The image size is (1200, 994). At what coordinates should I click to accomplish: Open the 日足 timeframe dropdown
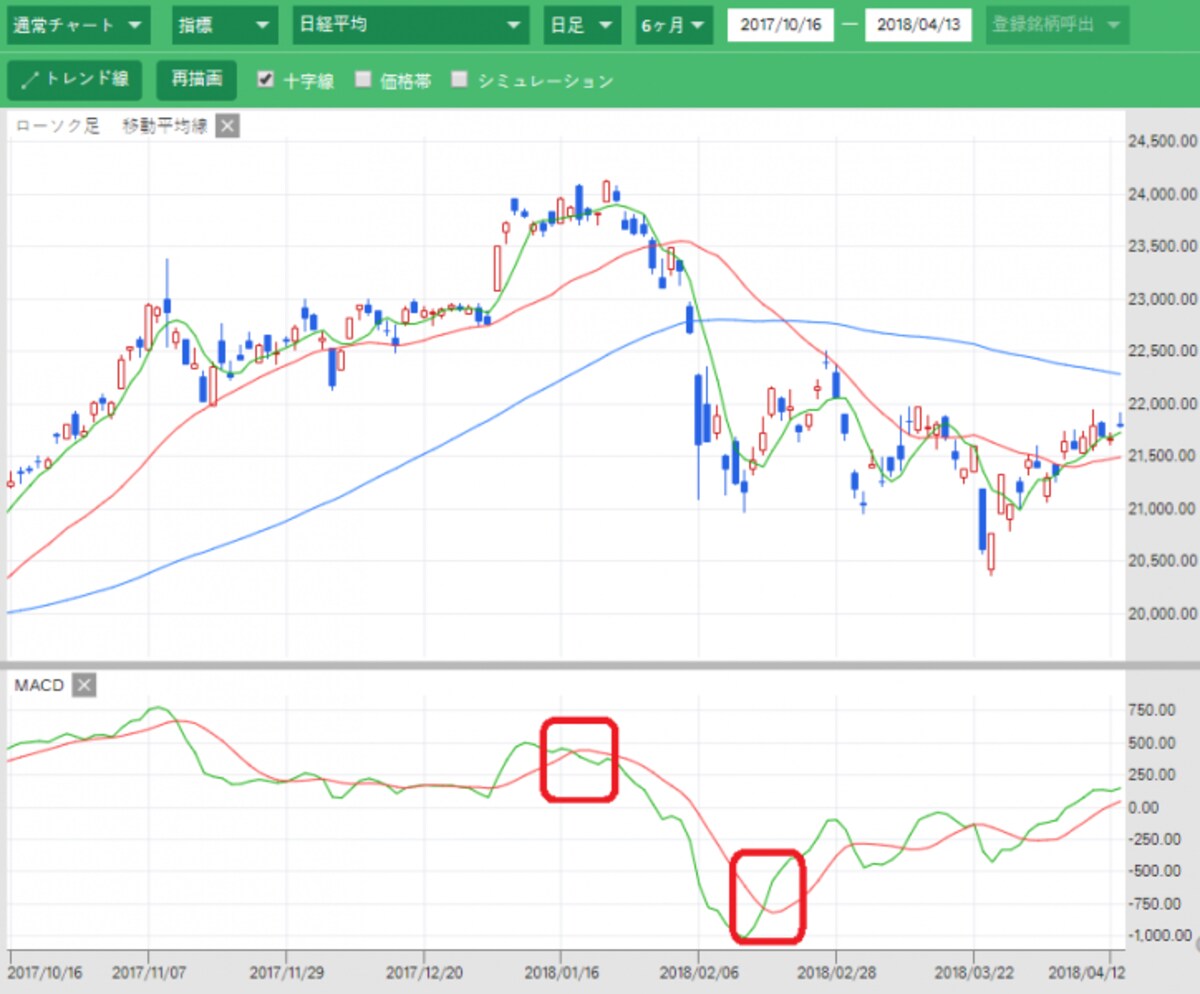pos(583,25)
